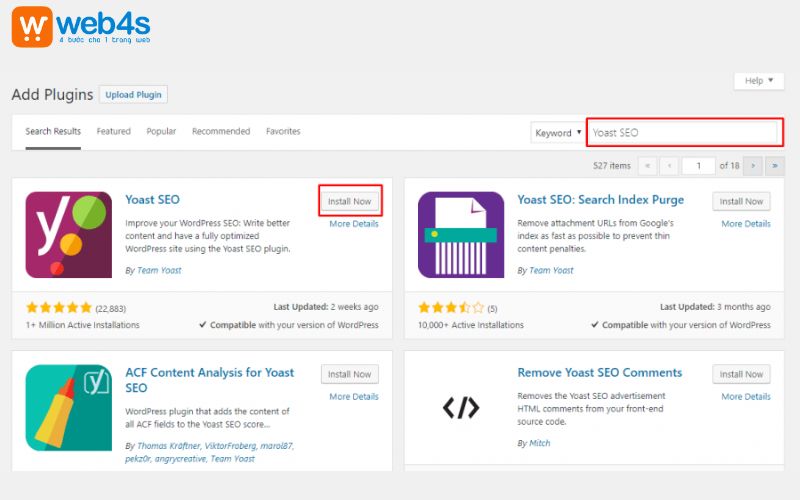Click the current page number field
Image resolution: width=800 pixels, height=500 pixels.
tap(698, 165)
